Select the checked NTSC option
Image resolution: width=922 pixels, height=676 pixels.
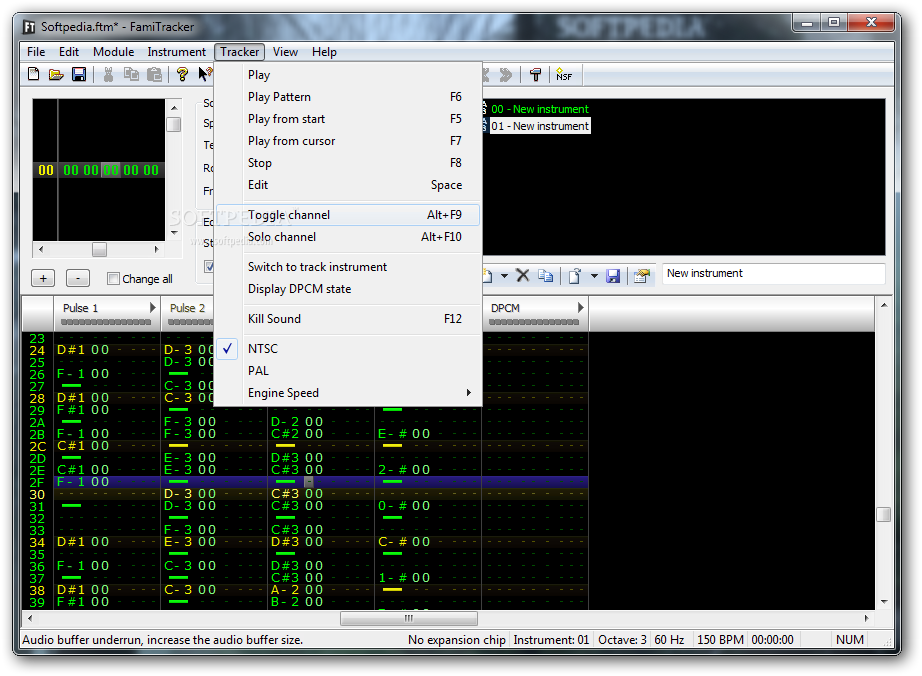pyautogui.click(x=348, y=349)
